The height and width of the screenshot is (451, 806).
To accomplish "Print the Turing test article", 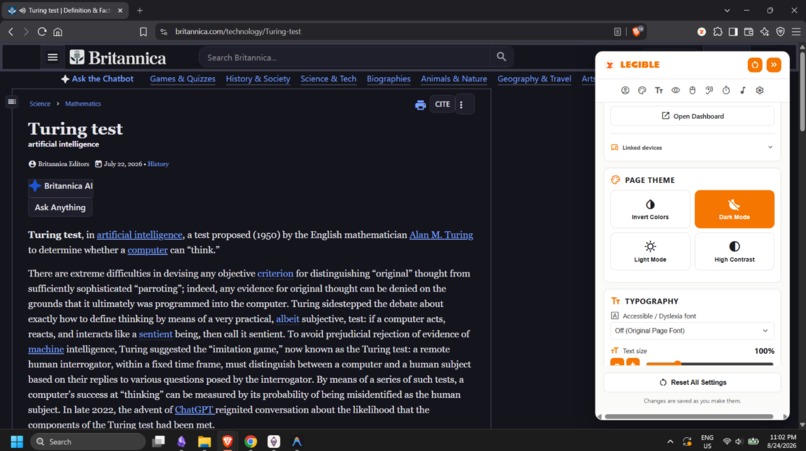I will 420,105.
